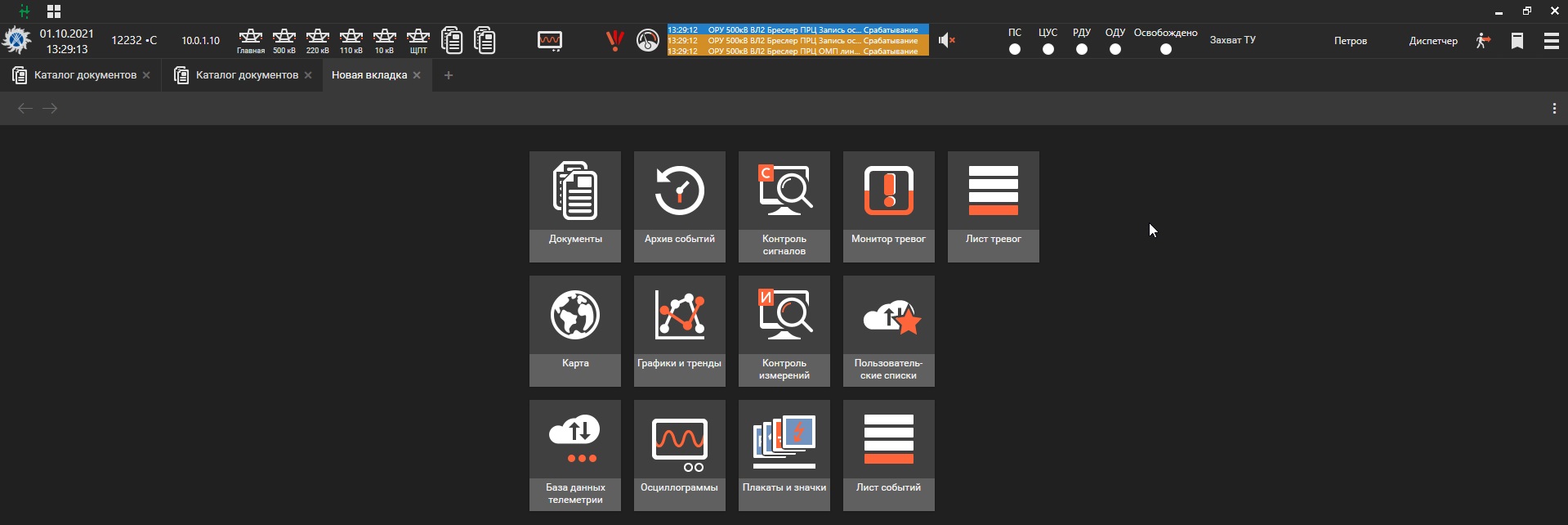Add a new tab with plus button
Screen dimensions: 1568x525
(448, 75)
